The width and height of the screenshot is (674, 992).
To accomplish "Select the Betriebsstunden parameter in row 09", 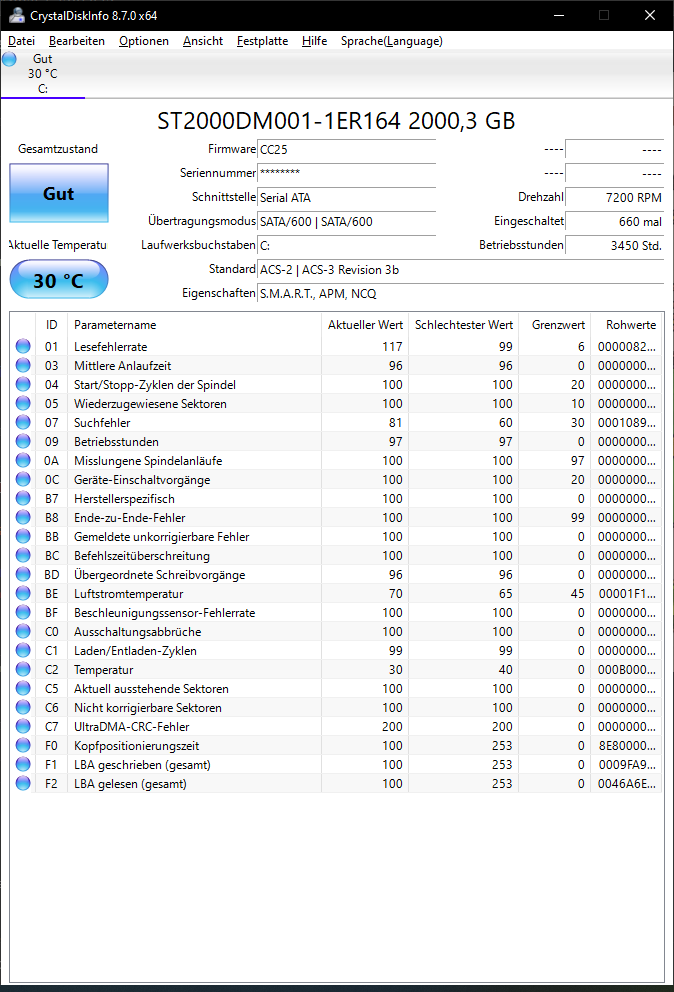I will pyautogui.click(x=116, y=442).
